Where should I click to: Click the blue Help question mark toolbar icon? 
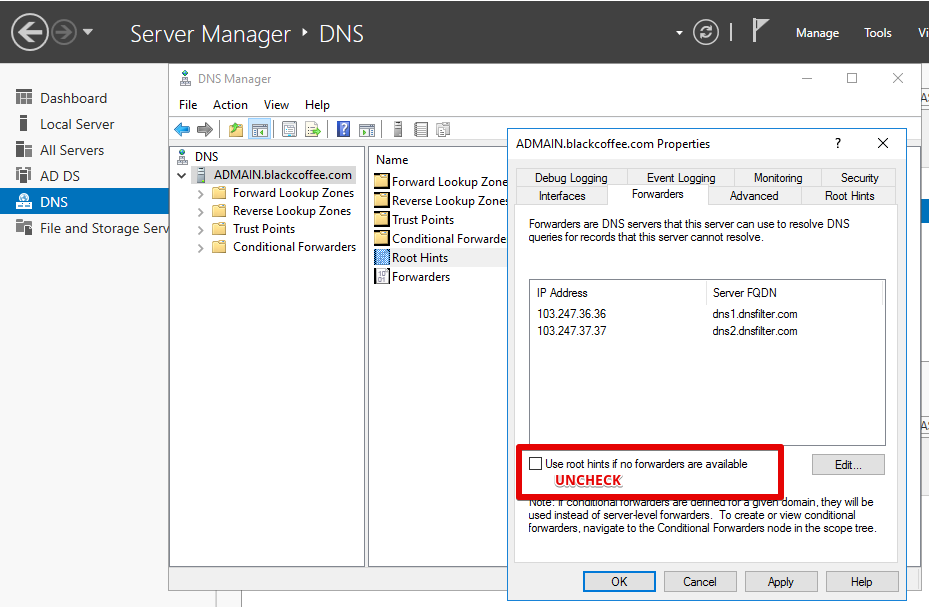pos(344,129)
